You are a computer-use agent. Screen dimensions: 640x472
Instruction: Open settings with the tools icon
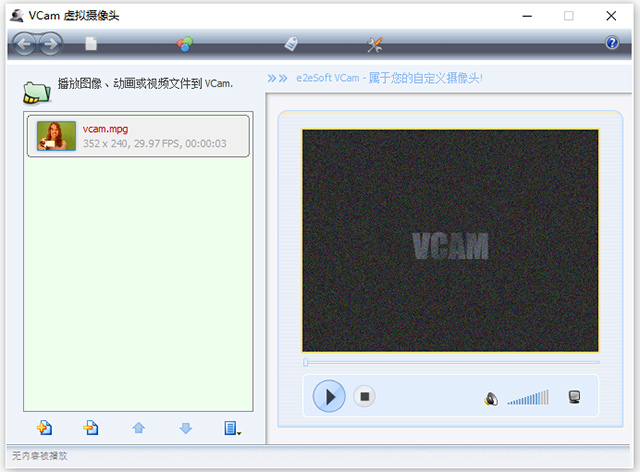(375, 45)
